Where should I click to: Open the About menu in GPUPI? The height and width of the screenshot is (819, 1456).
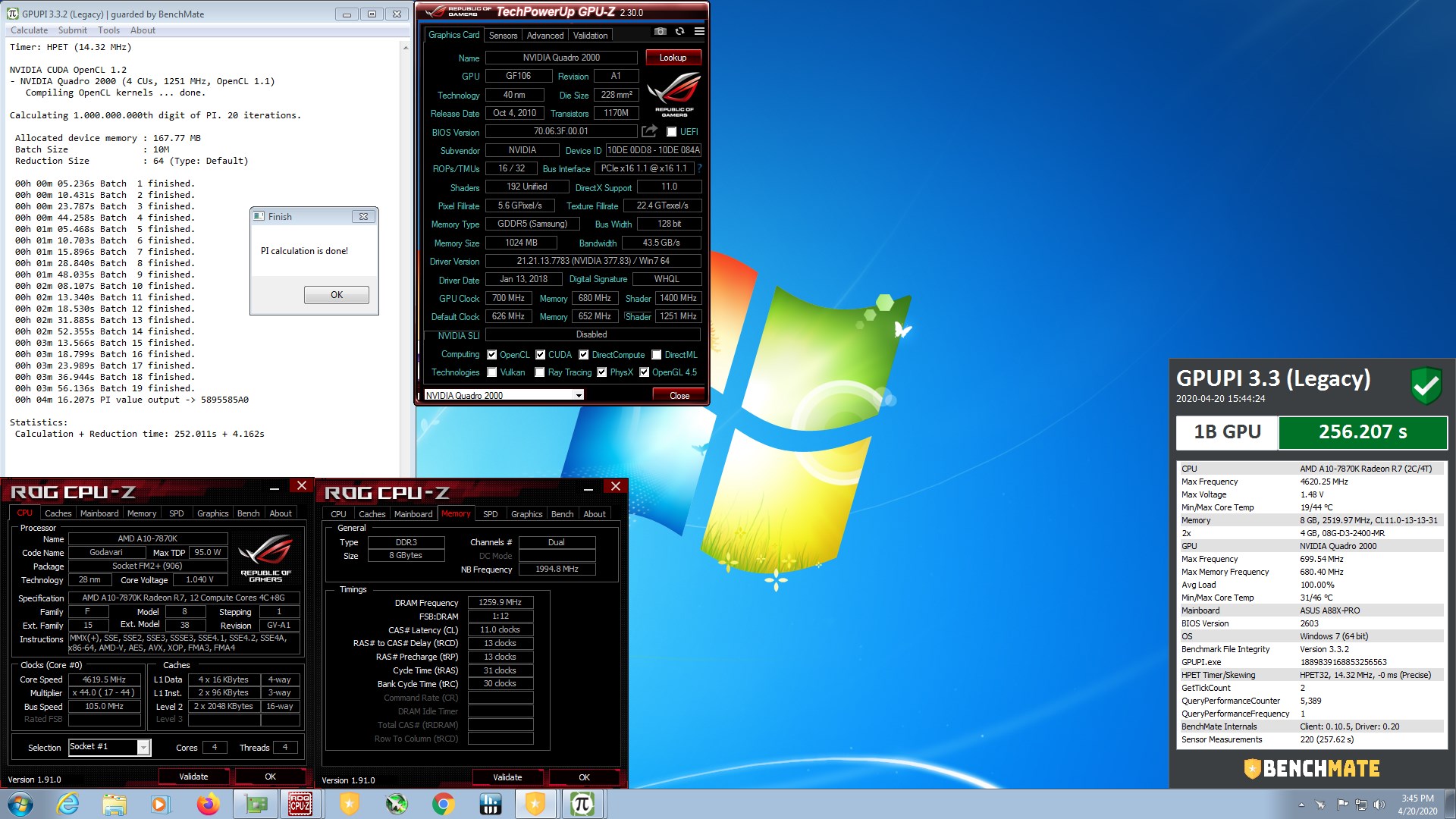pyautogui.click(x=143, y=30)
